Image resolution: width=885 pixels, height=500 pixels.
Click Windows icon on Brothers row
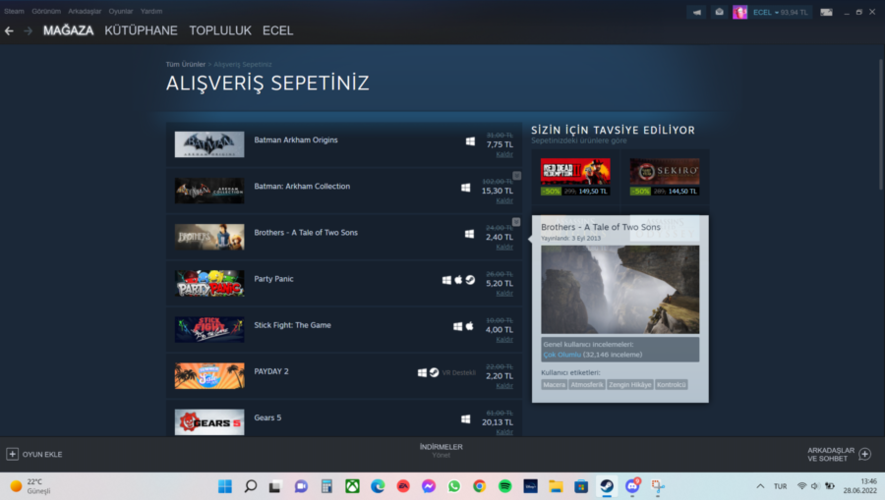tap(469, 234)
